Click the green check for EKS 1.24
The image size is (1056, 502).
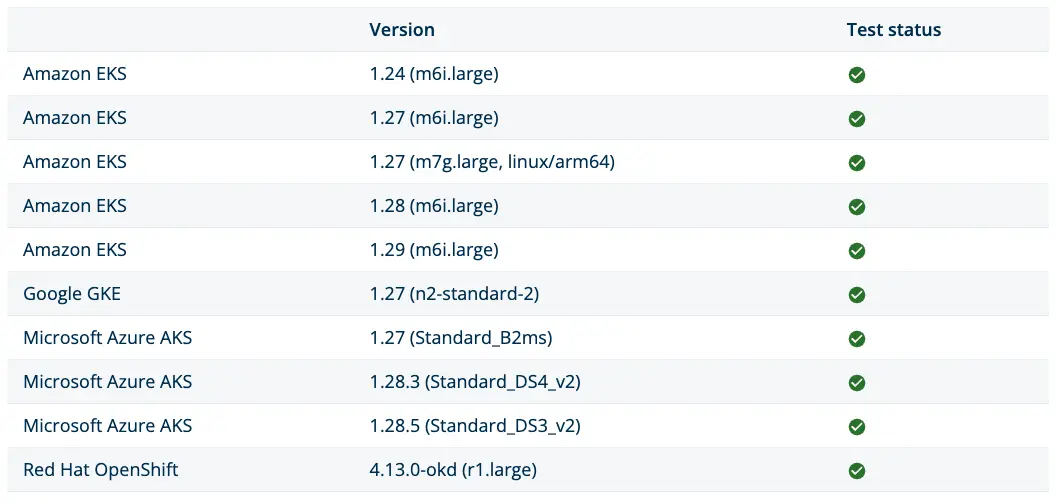(857, 75)
